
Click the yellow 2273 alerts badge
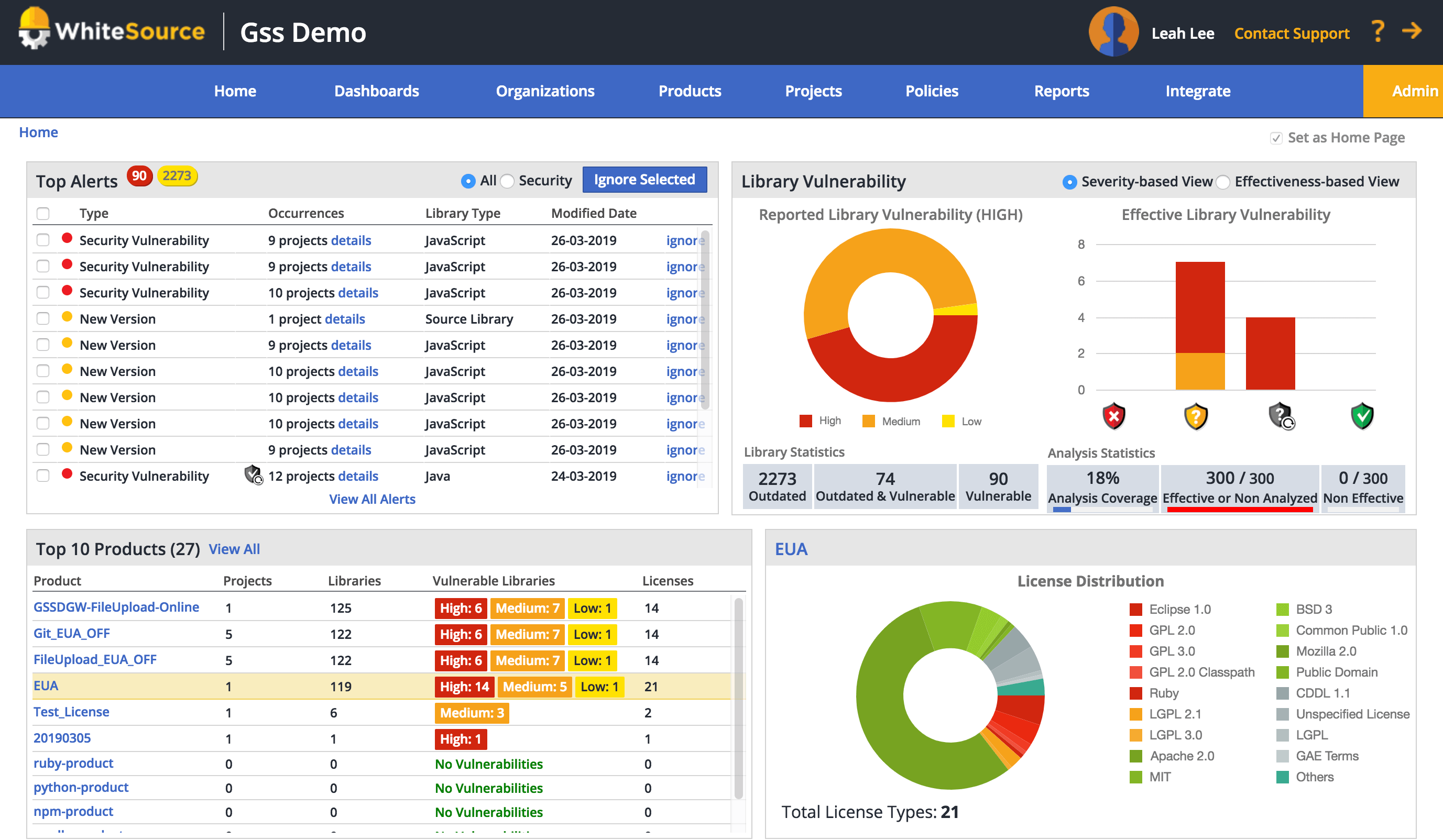[177, 175]
